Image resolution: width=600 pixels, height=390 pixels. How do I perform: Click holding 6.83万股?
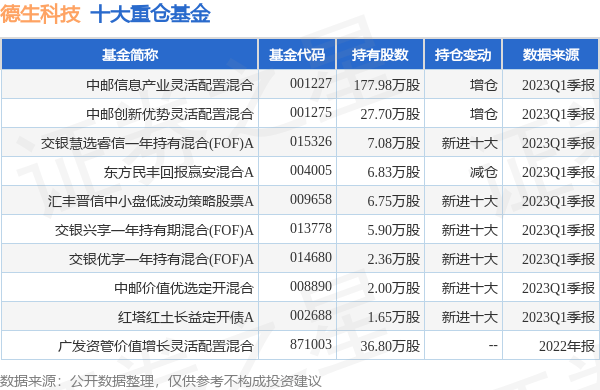click(x=394, y=172)
